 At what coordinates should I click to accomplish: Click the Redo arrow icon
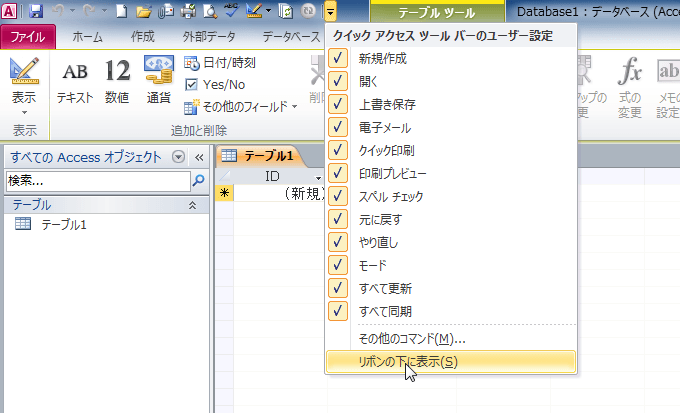coord(89,11)
